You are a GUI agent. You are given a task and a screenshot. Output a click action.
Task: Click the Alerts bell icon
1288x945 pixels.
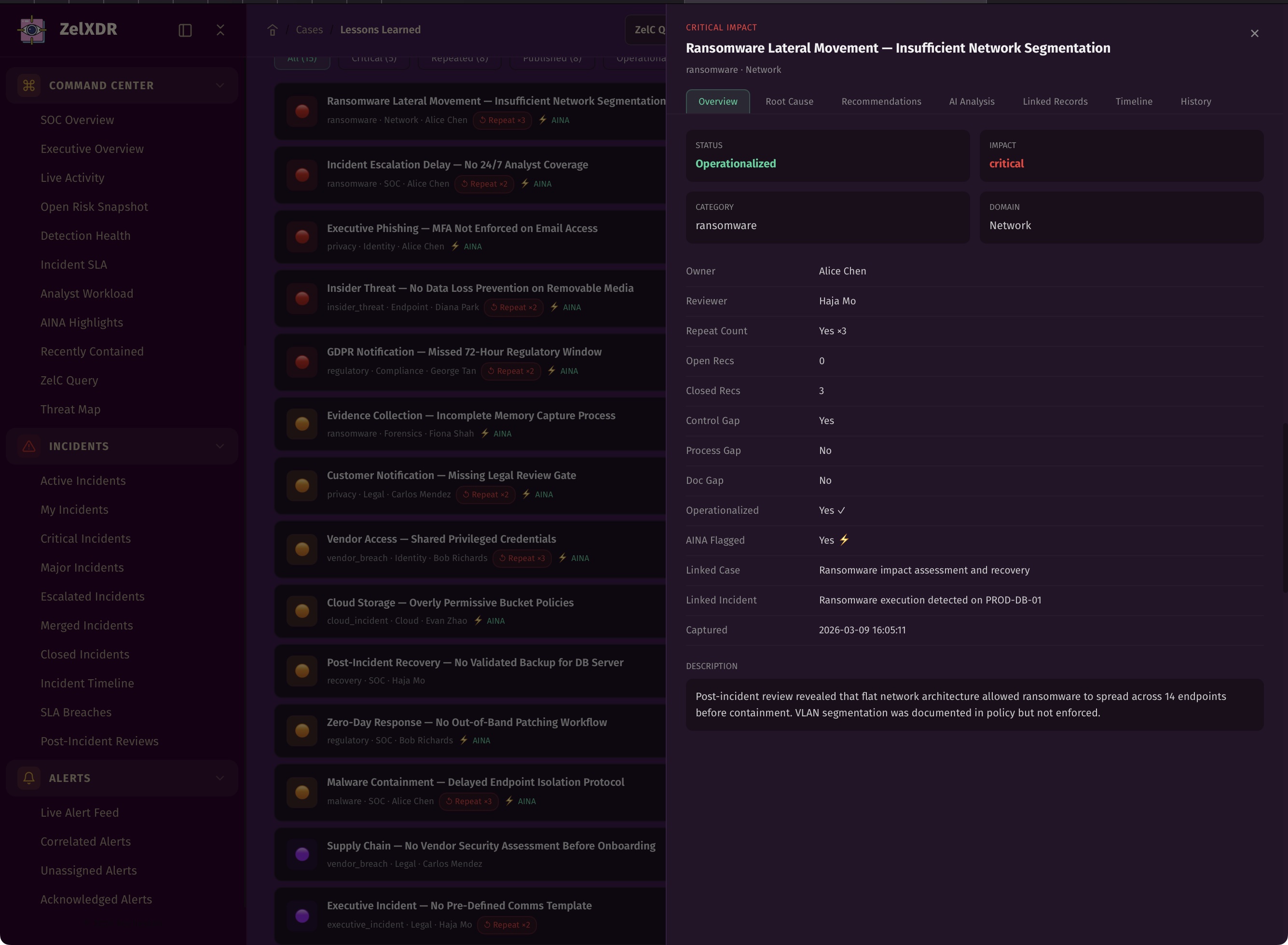coord(28,778)
